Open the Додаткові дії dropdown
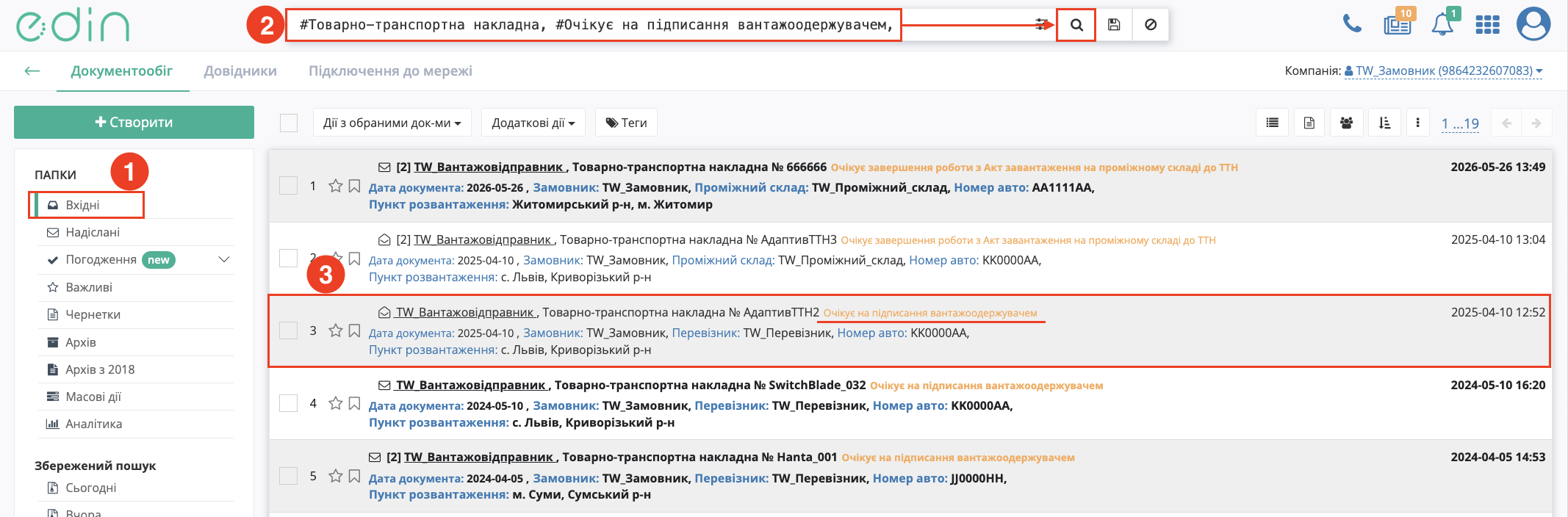This screenshot has height=517, width=1568. [x=533, y=123]
